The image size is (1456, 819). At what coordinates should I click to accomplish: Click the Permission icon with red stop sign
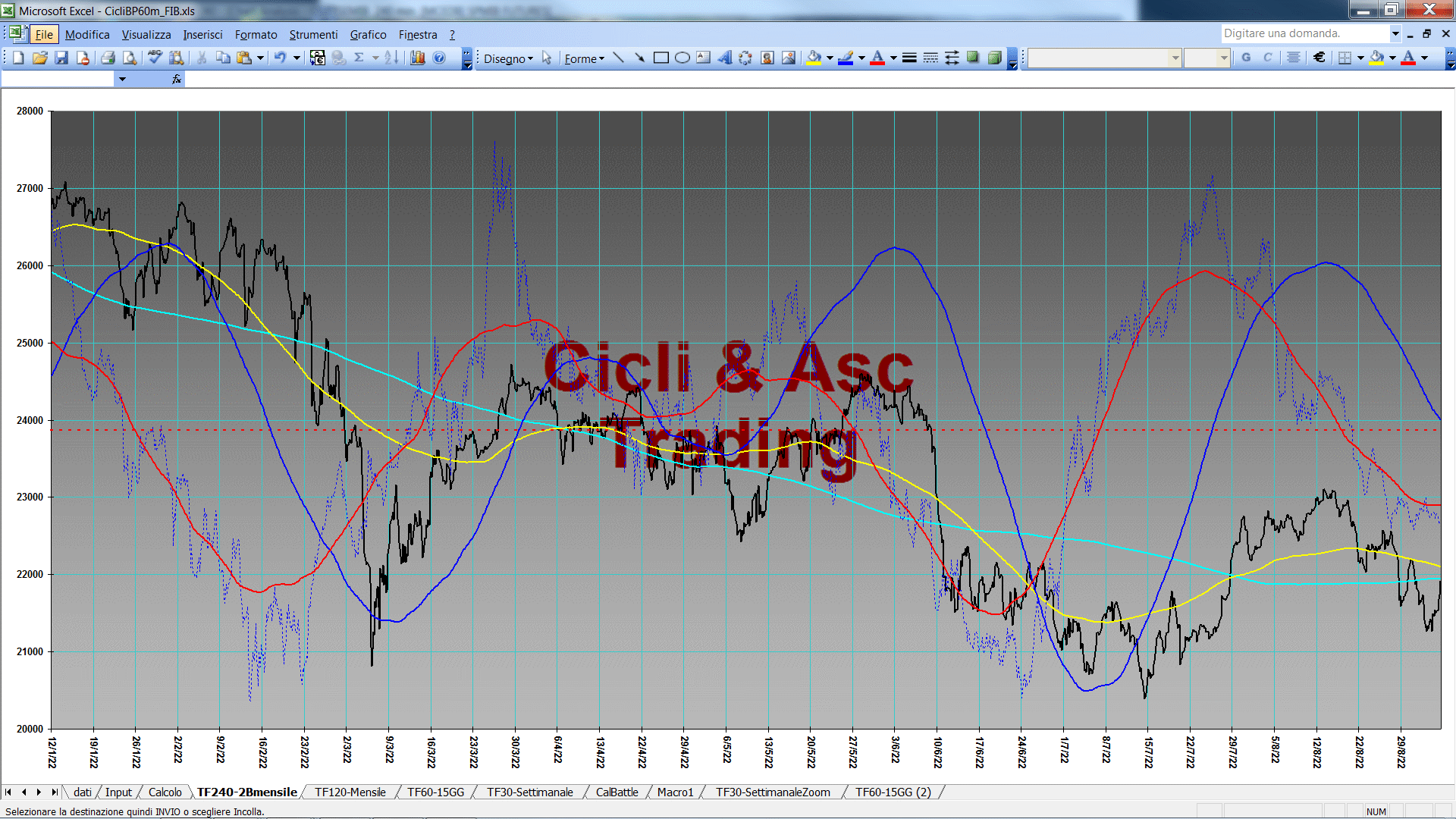pyautogui.click(x=83, y=58)
